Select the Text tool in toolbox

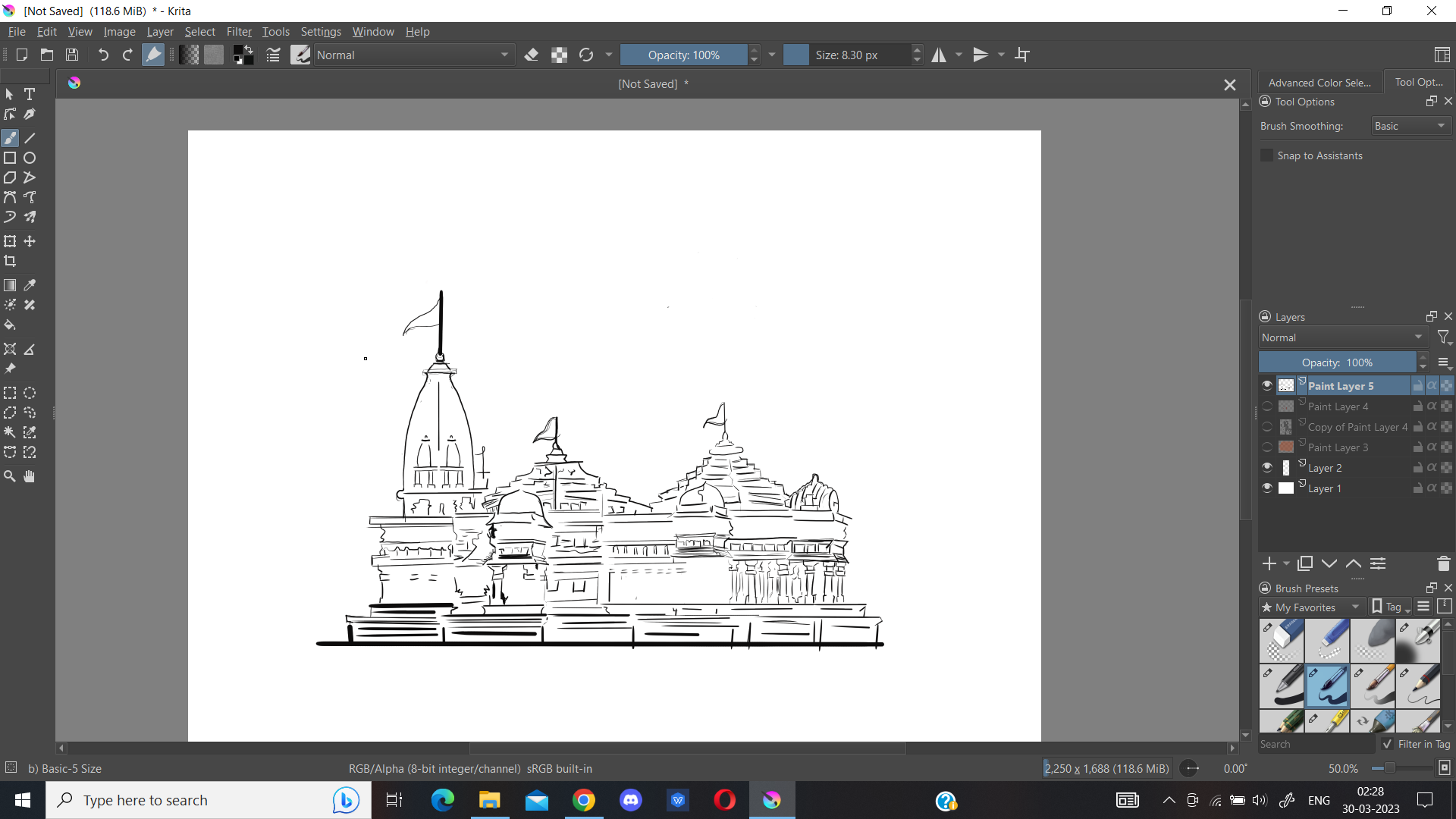pyautogui.click(x=30, y=94)
